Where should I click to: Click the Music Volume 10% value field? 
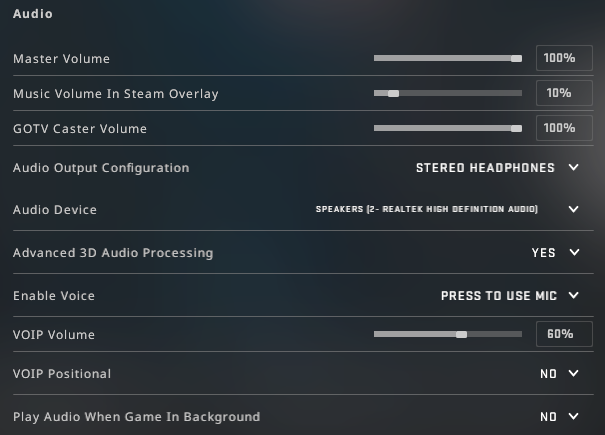coord(563,94)
